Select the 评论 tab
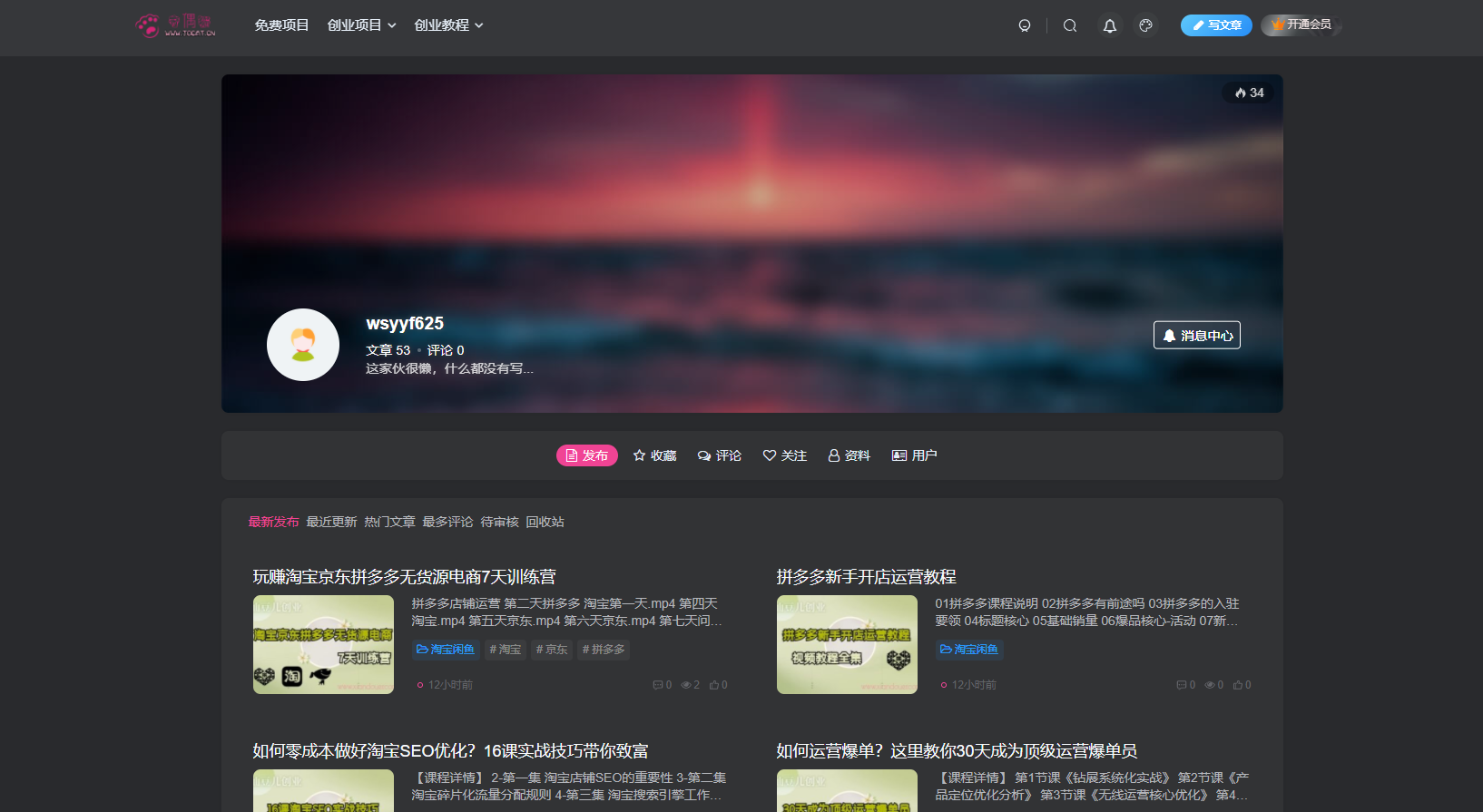Screen dimensions: 1483x812 720,455
